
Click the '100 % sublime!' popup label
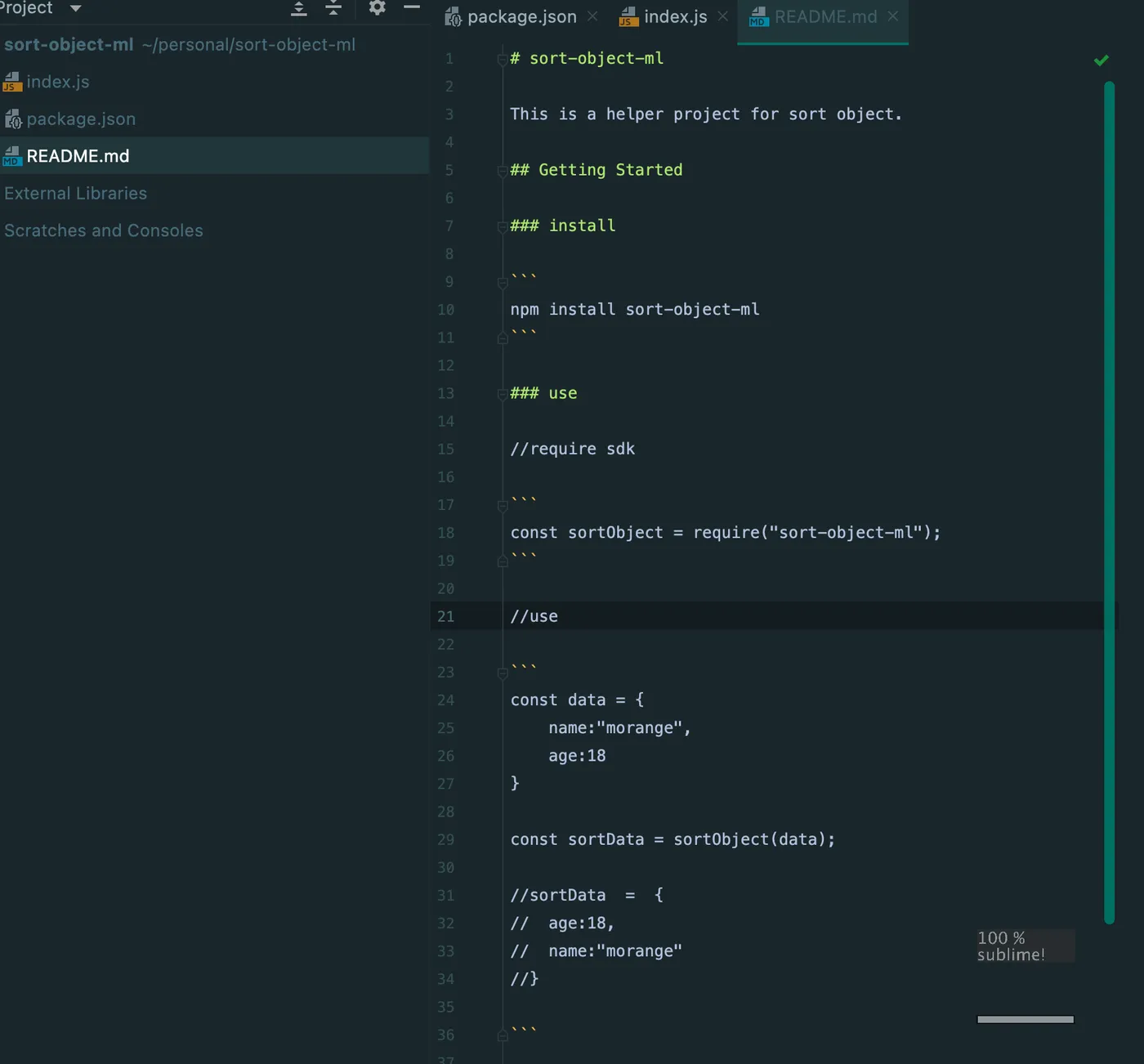pyautogui.click(x=1025, y=946)
